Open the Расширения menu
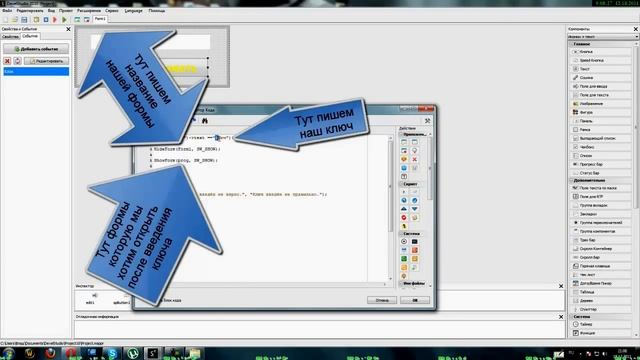Viewport: 640px width, 360px height. [89, 11]
